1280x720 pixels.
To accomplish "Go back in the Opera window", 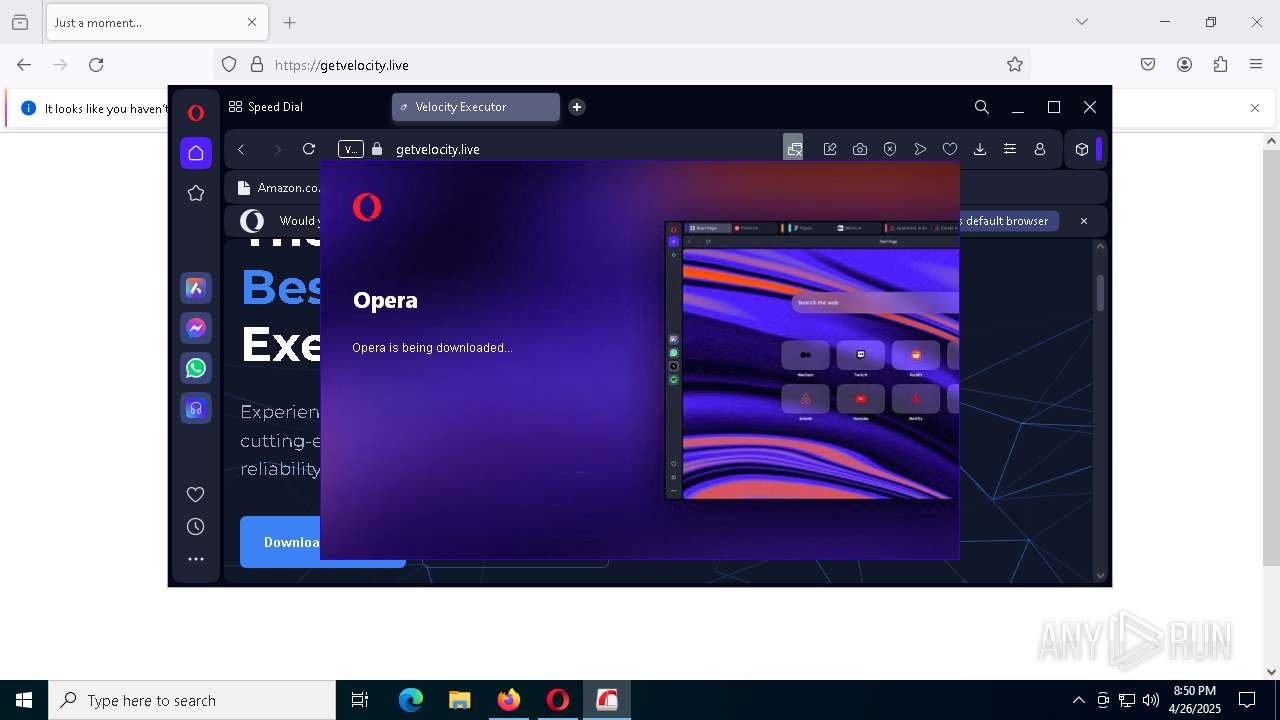I will 241,149.
